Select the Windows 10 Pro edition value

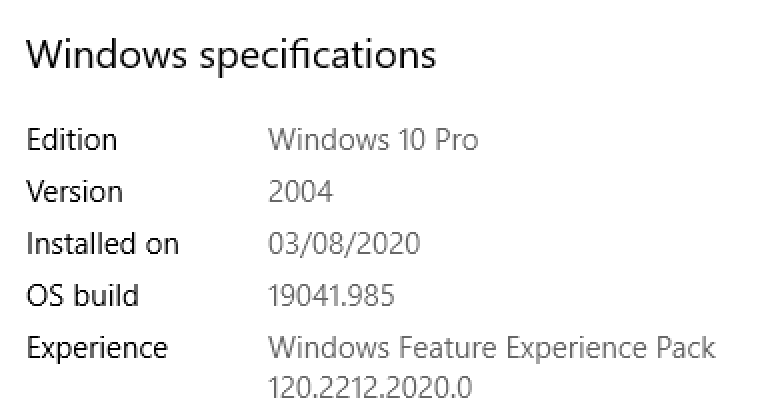(x=373, y=140)
